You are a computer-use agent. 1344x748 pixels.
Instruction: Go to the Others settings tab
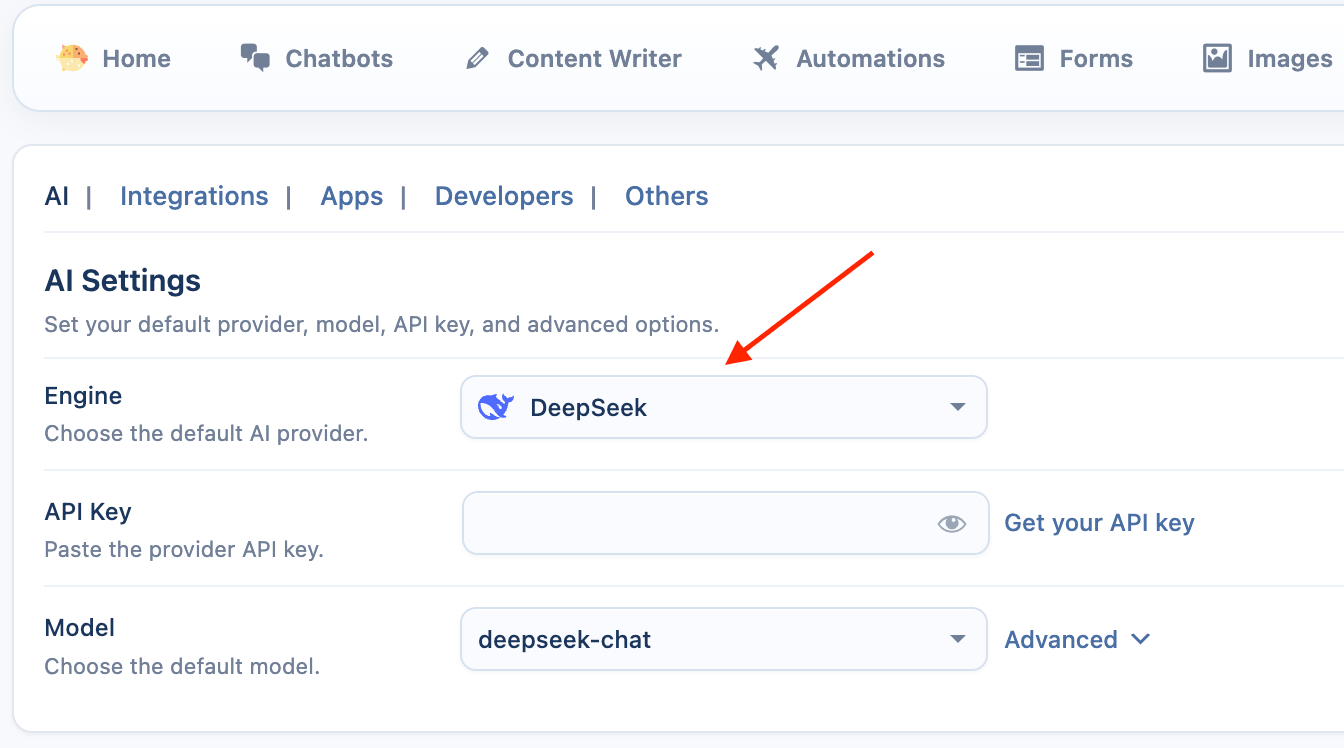point(666,196)
